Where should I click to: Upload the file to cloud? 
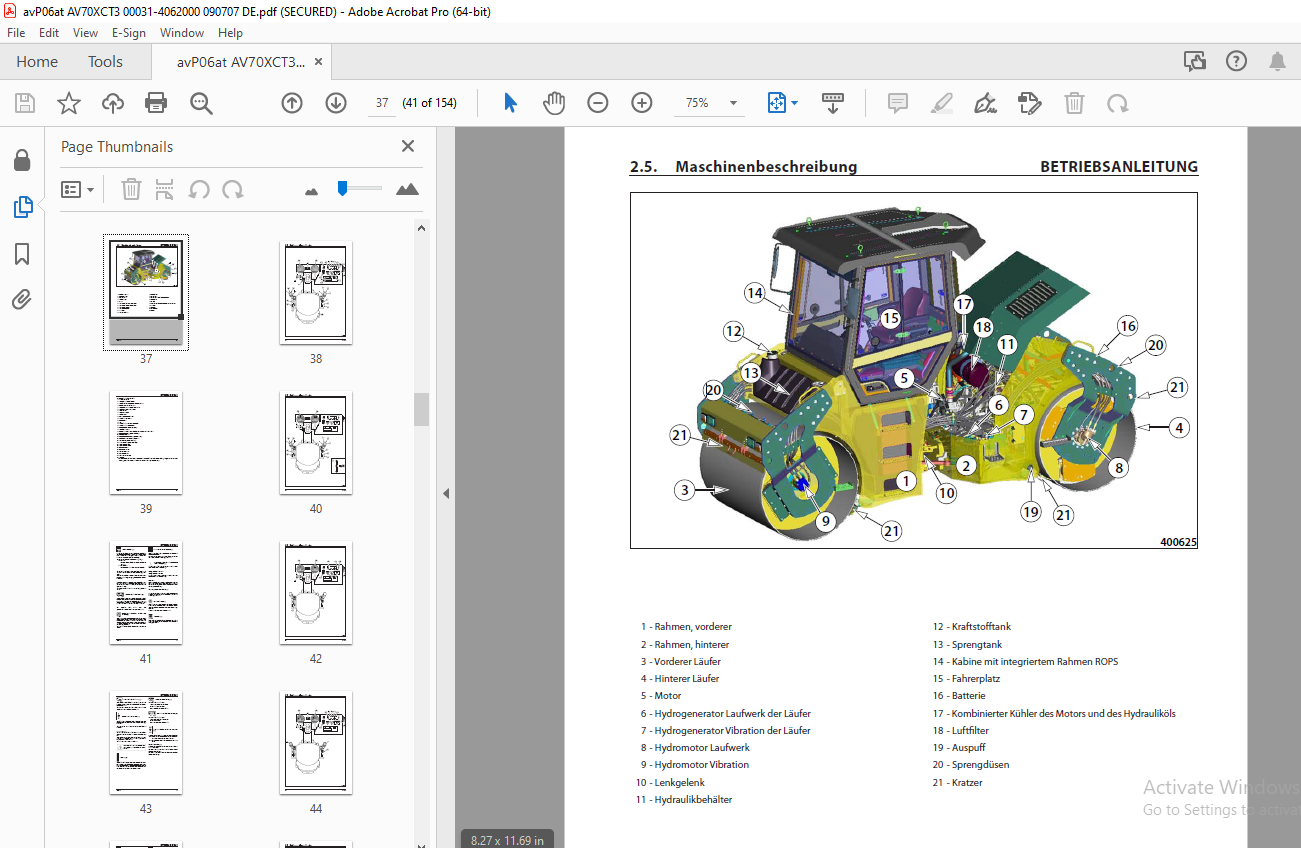pos(112,103)
